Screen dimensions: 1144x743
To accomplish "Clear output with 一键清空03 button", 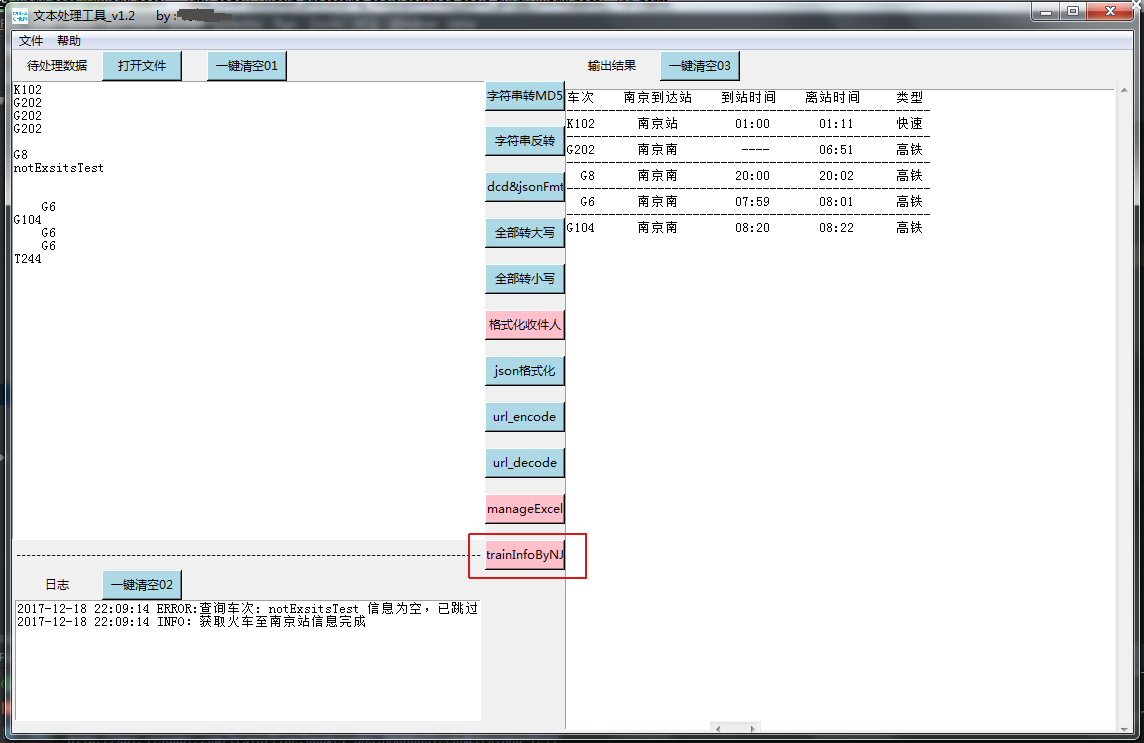I will click(700, 66).
